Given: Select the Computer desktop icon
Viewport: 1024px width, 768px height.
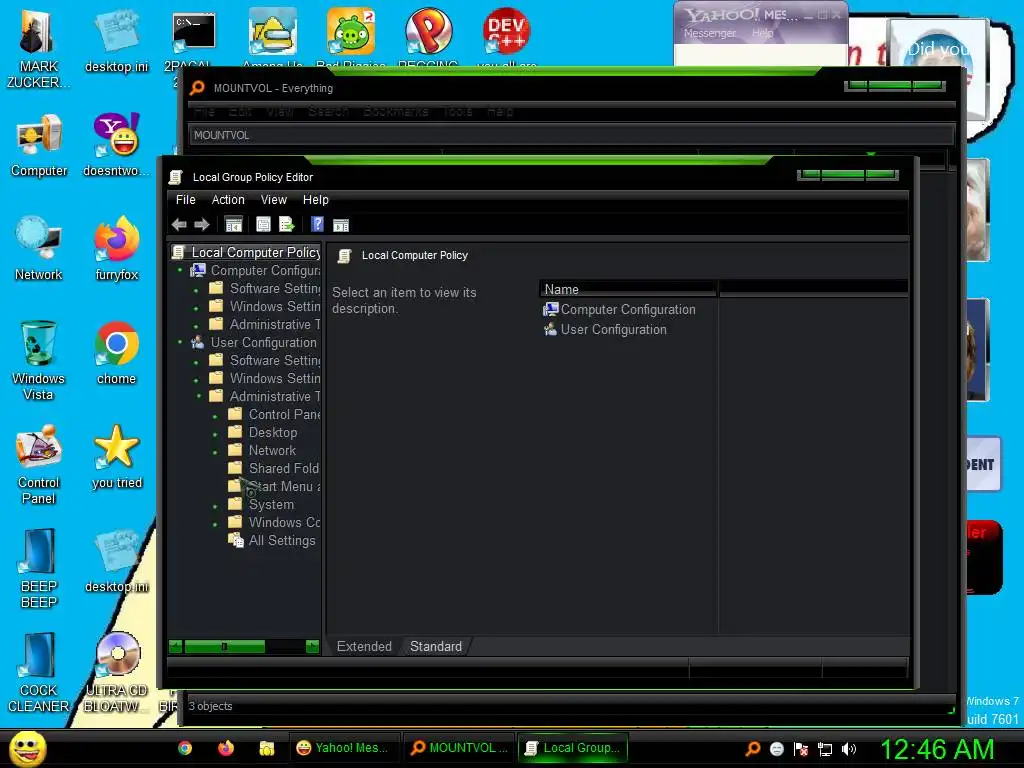Looking at the screenshot, I should click(39, 145).
